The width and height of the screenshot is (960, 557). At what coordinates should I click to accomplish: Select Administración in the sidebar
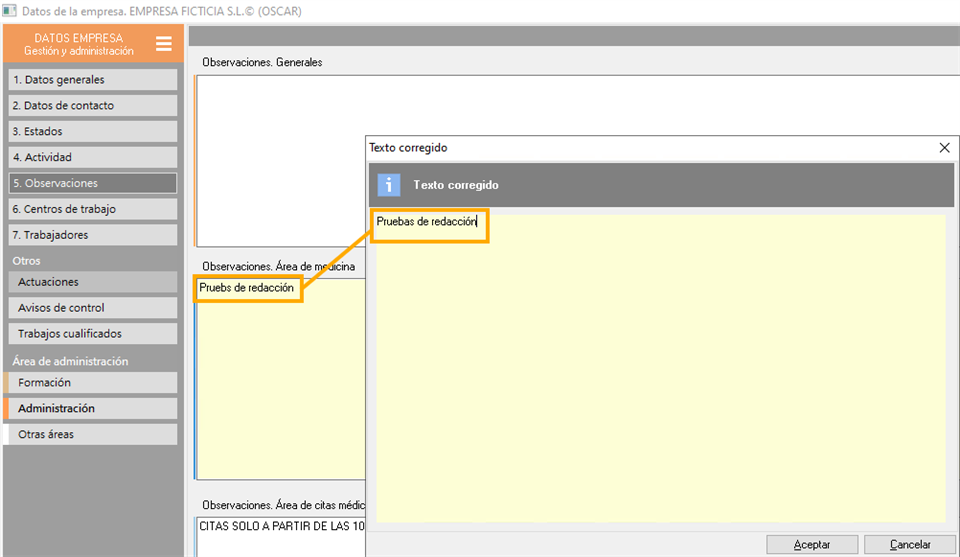coord(93,408)
